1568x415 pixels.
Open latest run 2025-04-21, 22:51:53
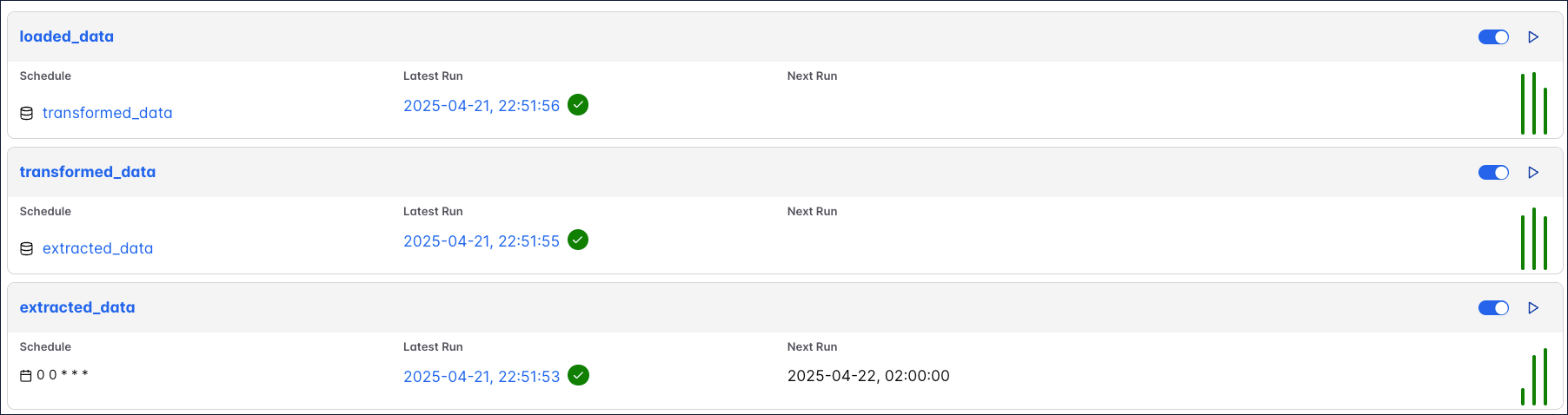click(x=482, y=377)
